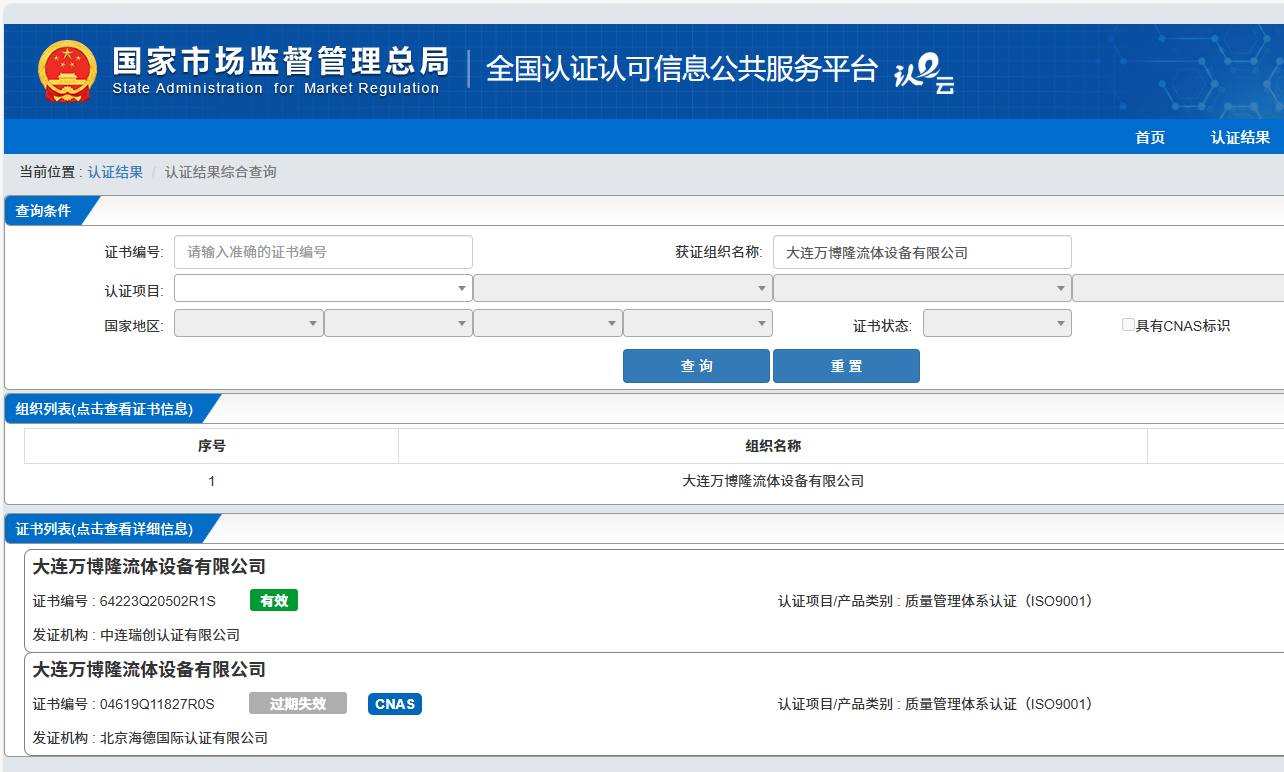The width and height of the screenshot is (1284, 772).
Task: Click the green 有效 status badge
Action: click(274, 601)
